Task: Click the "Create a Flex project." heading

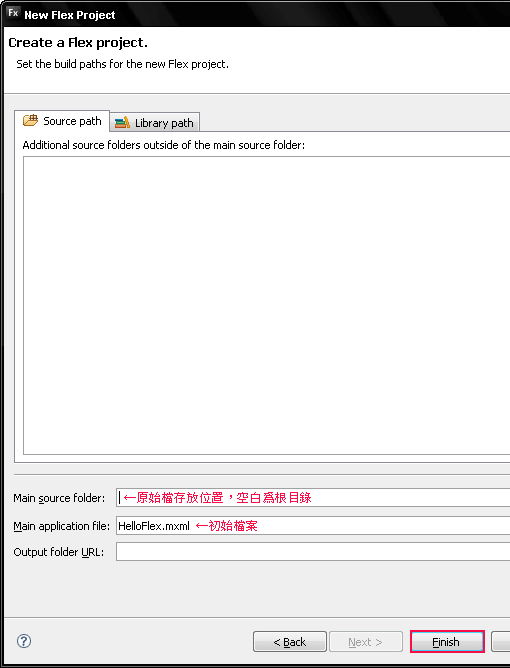Action: [x=78, y=43]
